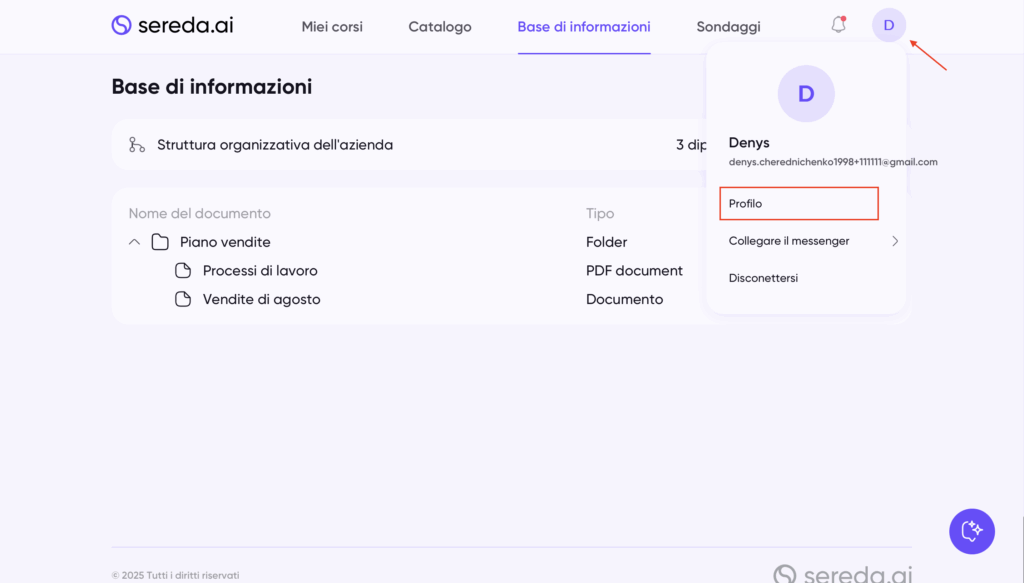Open the notifications bell icon
Screen dimensions: 1024x583
pos(838,26)
